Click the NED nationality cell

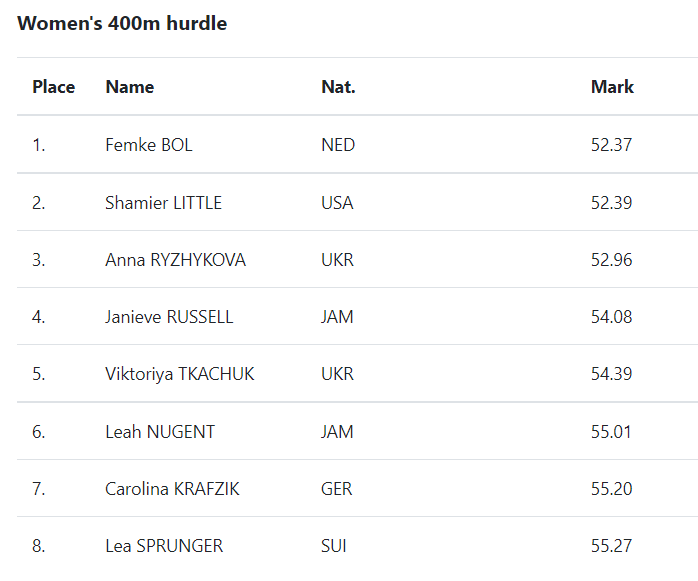point(338,145)
